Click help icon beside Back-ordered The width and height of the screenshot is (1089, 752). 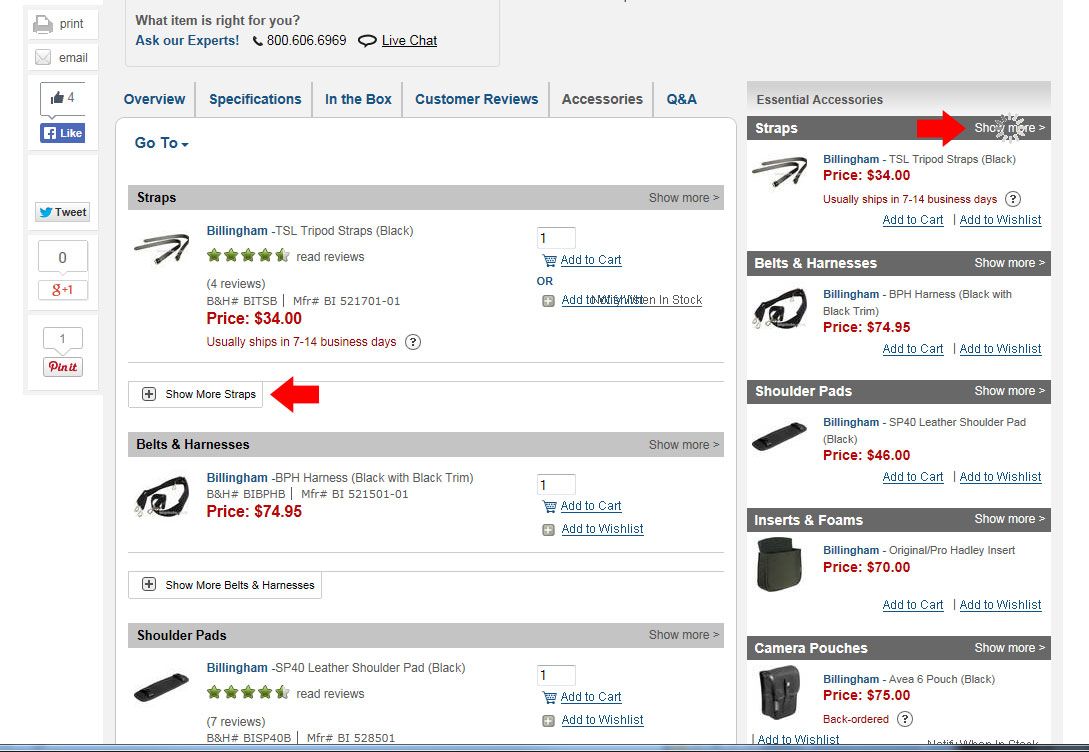point(904,719)
